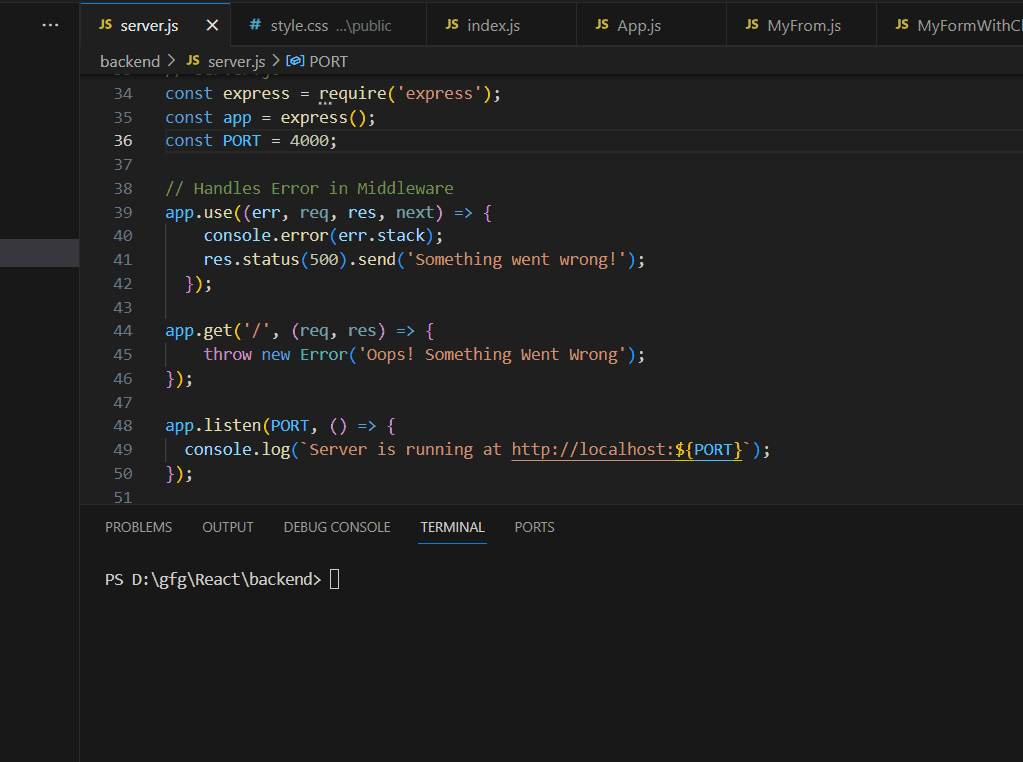
Task: Follow the http://localhost link in code
Action: [x=592, y=450]
